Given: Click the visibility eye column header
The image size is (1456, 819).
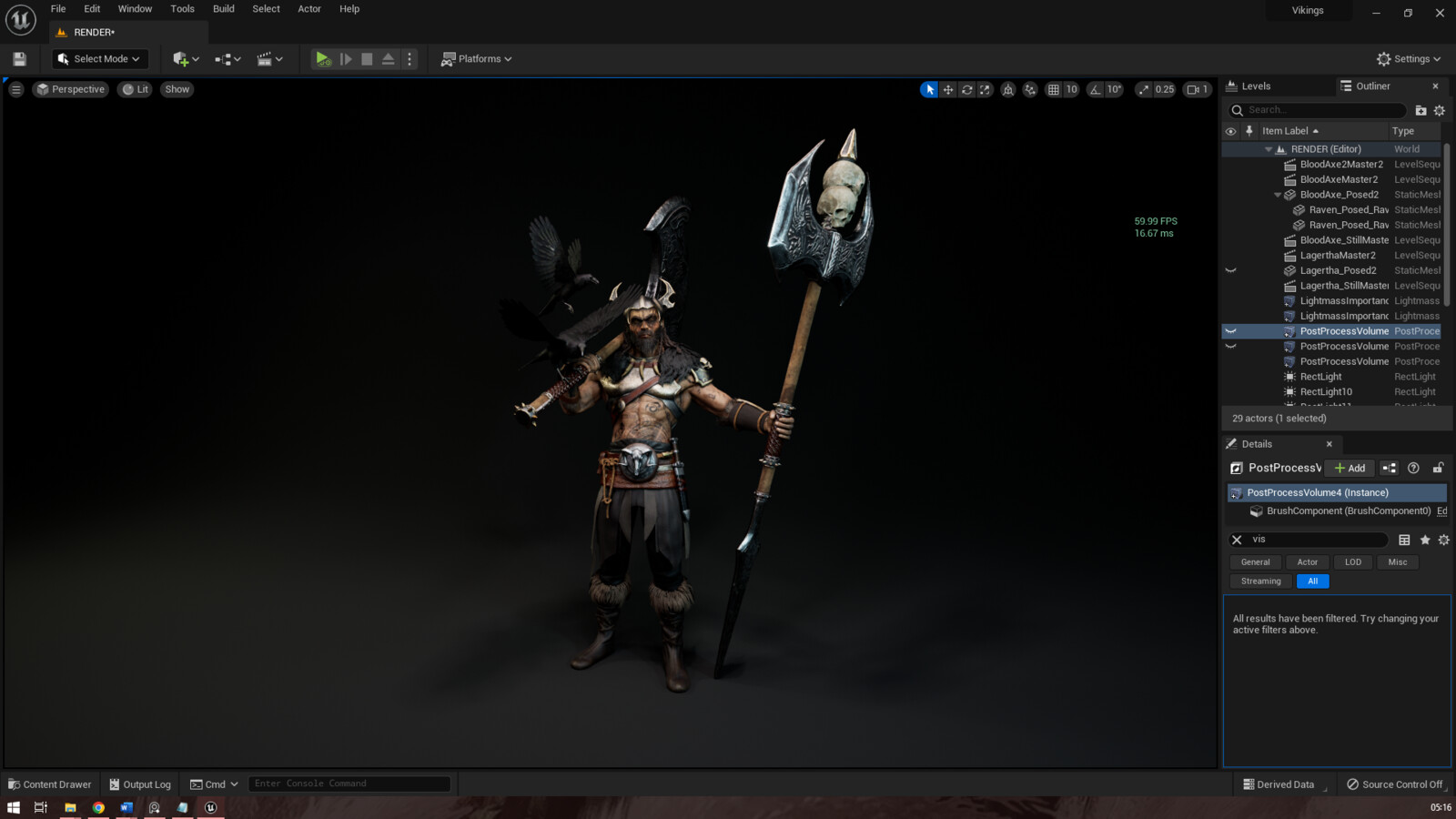Looking at the screenshot, I should point(1230,131).
